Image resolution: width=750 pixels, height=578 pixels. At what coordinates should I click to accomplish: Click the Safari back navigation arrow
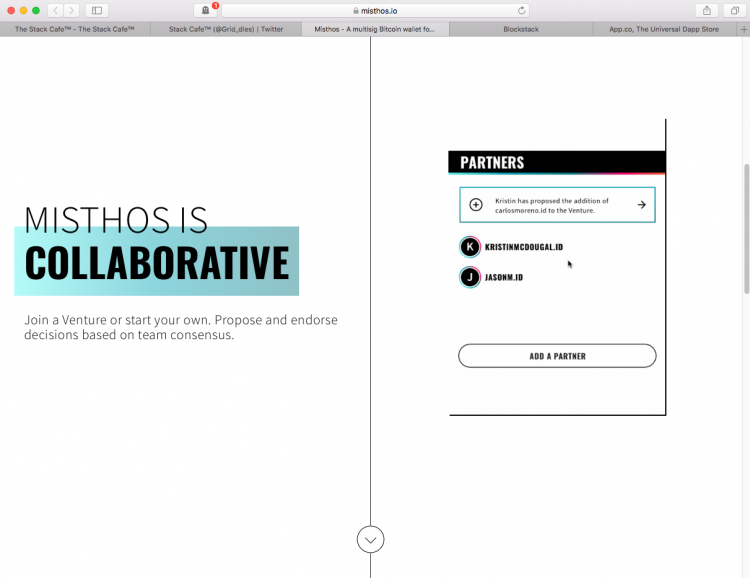[x=55, y=10]
